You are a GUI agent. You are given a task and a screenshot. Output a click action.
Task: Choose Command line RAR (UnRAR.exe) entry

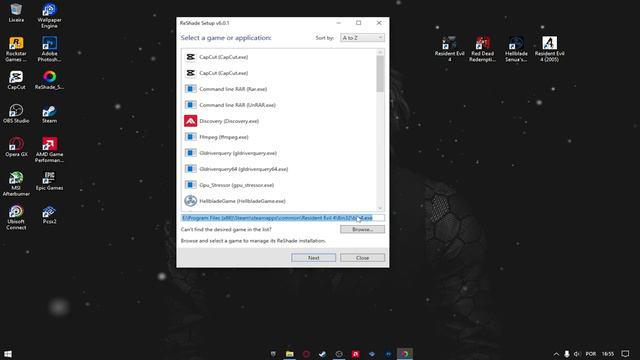[279, 105]
